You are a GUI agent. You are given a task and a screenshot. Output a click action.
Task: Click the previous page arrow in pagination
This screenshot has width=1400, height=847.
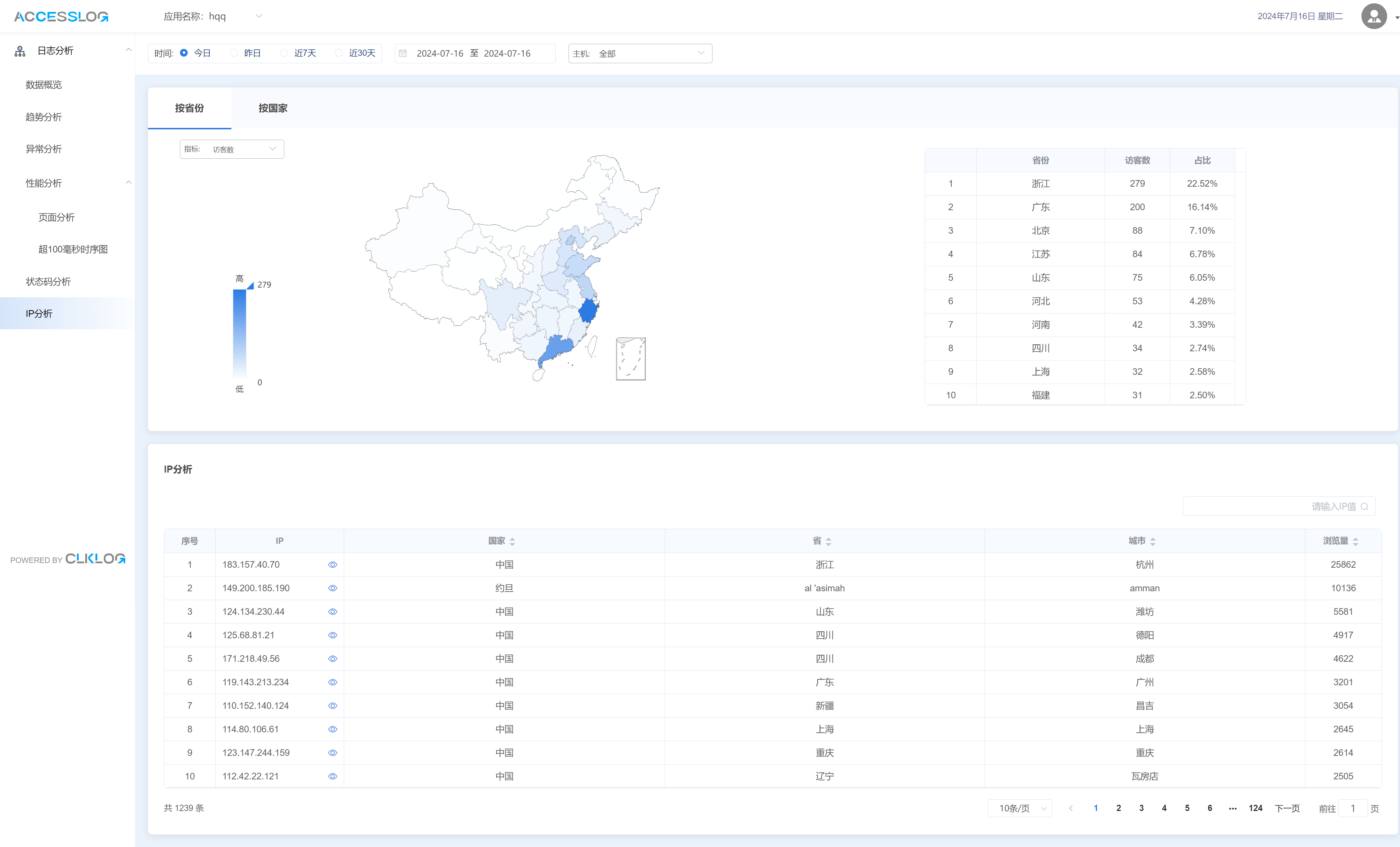(1071, 808)
